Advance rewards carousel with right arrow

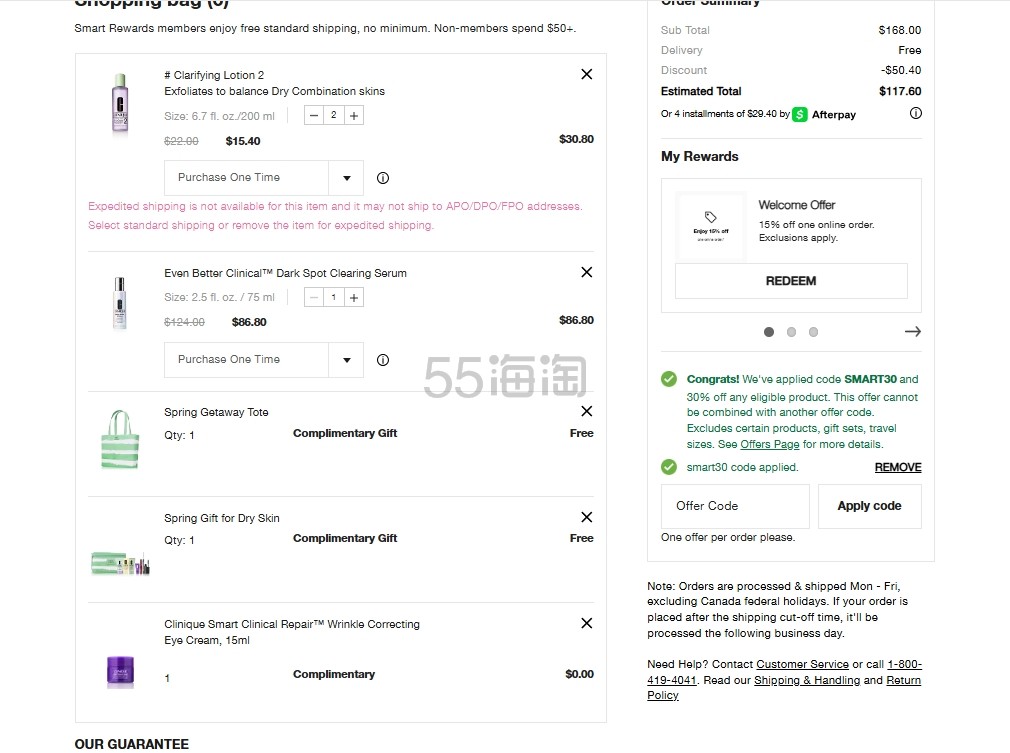[913, 332]
